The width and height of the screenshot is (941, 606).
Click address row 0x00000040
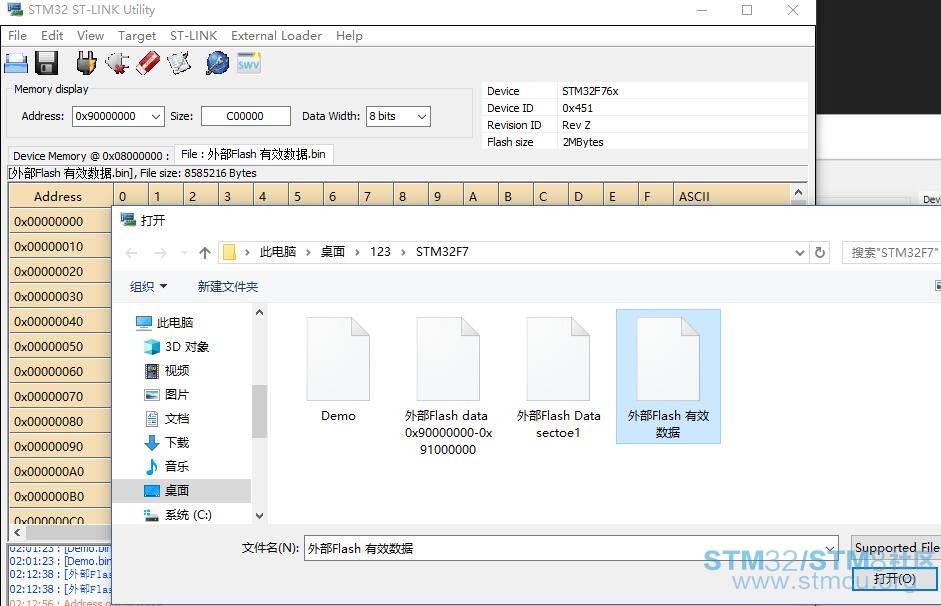point(60,322)
